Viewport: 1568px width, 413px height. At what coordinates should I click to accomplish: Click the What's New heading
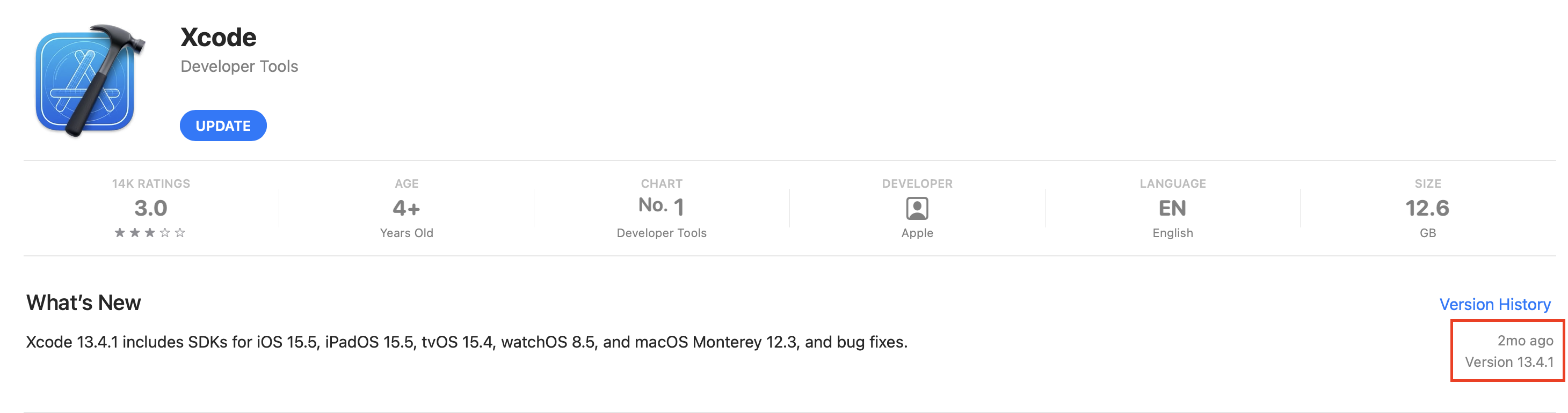(83, 303)
